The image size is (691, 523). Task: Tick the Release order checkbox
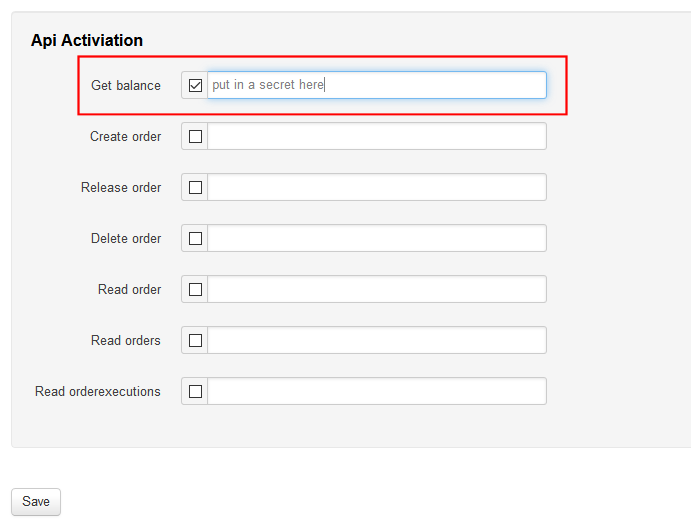(x=195, y=188)
